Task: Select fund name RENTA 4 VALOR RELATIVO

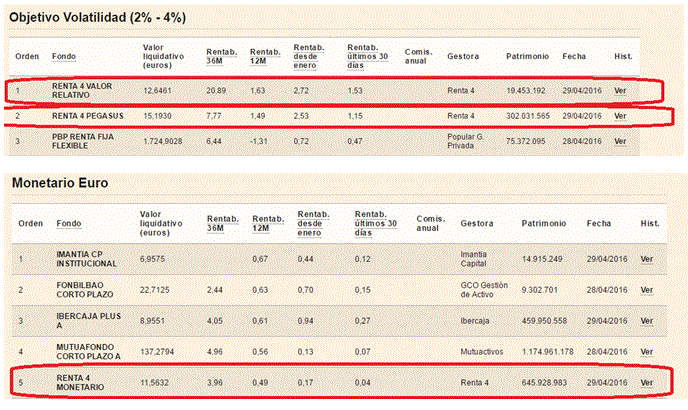Action: (x=82, y=91)
